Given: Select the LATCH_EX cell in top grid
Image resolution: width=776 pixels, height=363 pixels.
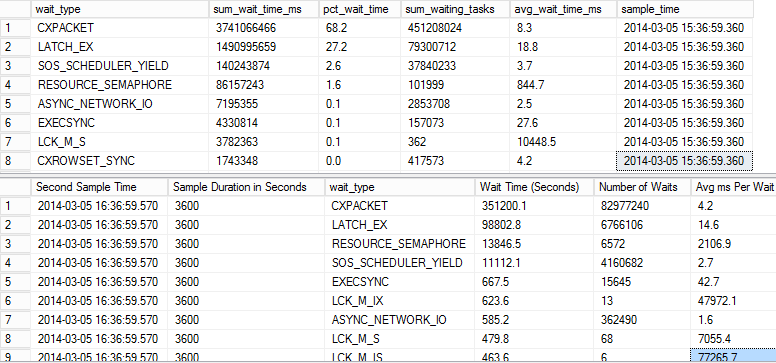Looking at the screenshot, I should tap(120, 47).
